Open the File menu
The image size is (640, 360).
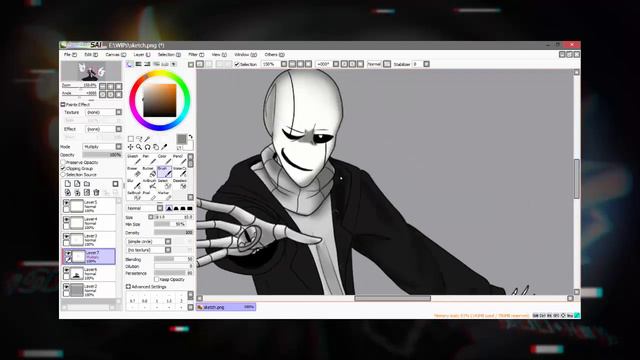[70, 54]
